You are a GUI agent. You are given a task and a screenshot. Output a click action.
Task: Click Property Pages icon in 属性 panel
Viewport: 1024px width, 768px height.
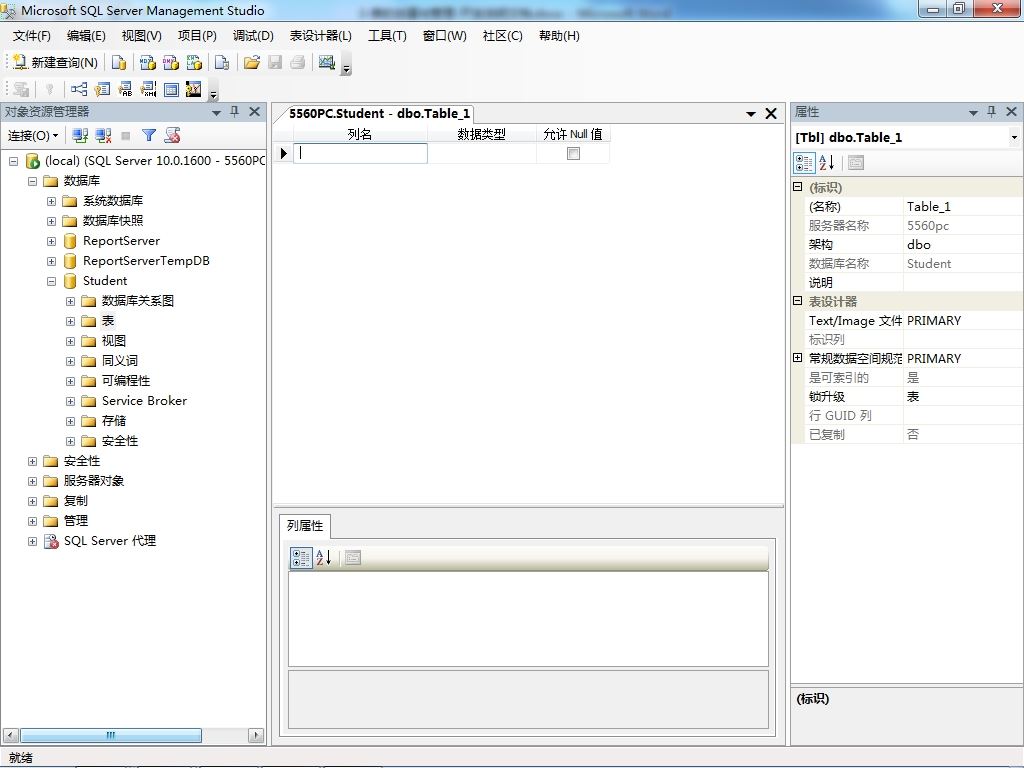pos(856,163)
